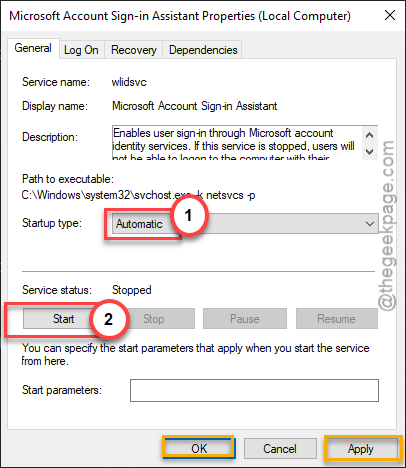The width and height of the screenshot is (406, 468).
Task: Switch to the General tab
Action: click(x=33, y=48)
